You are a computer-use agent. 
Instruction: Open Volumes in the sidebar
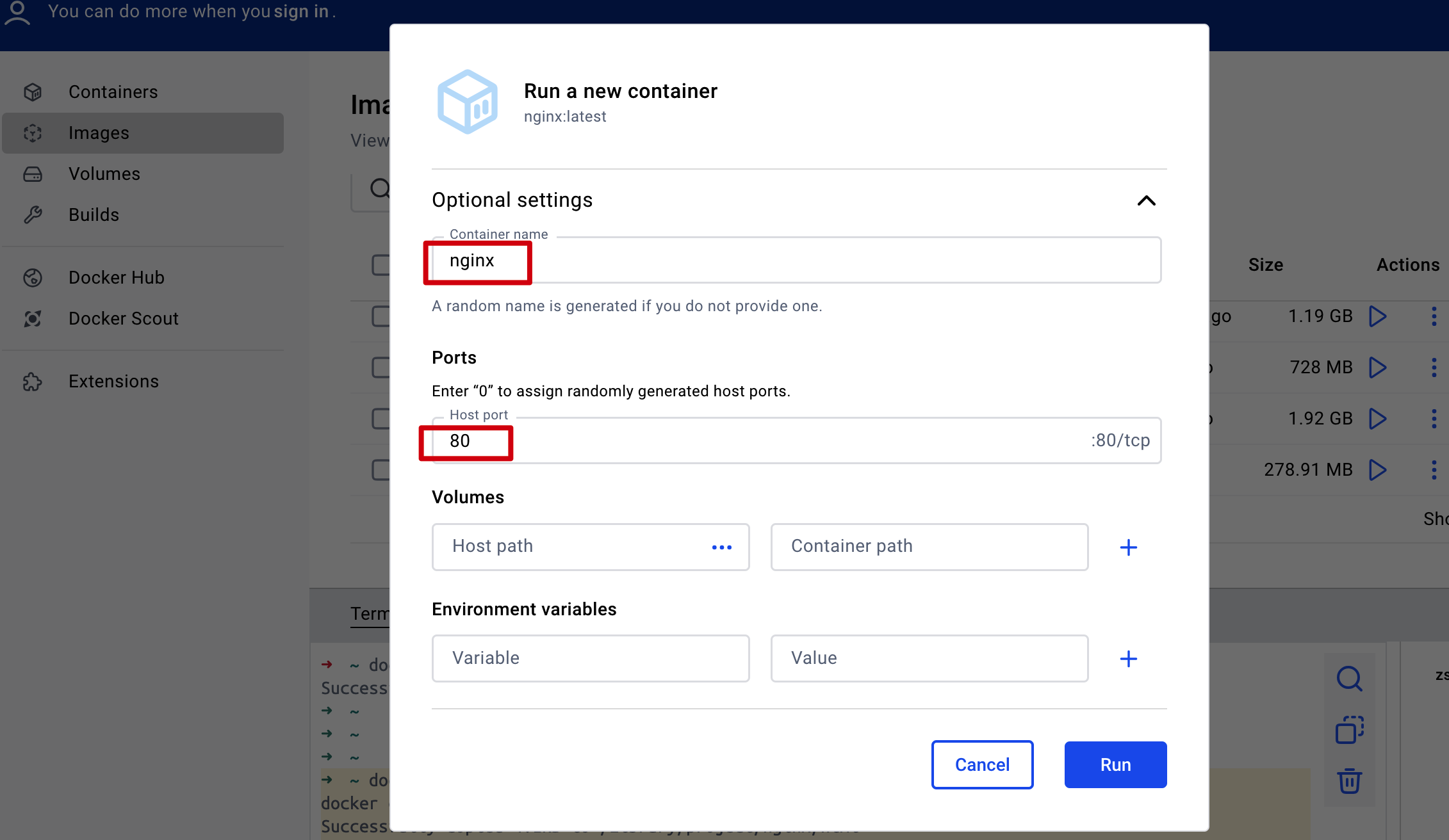click(104, 174)
